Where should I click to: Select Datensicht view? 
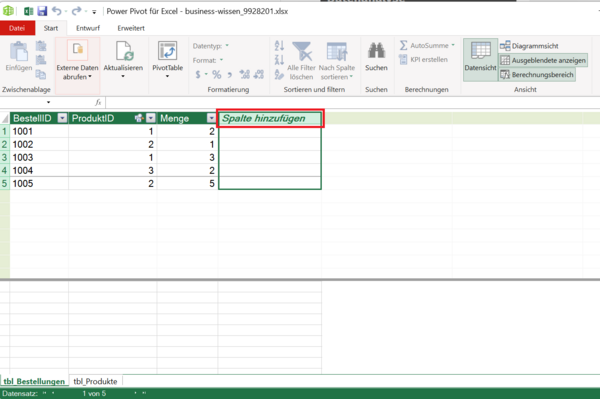[x=480, y=59]
